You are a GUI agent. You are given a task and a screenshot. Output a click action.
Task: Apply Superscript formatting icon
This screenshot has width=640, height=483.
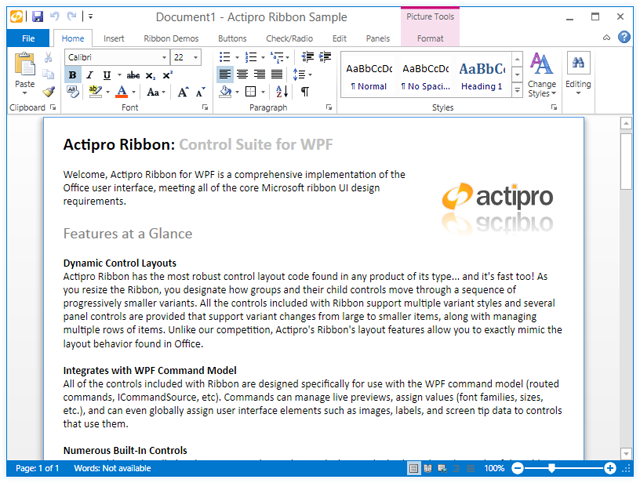167,75
